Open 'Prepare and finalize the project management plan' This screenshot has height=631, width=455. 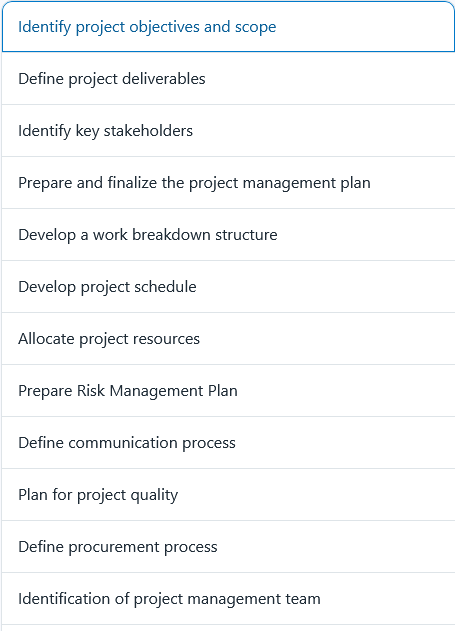tap(228, 182)
